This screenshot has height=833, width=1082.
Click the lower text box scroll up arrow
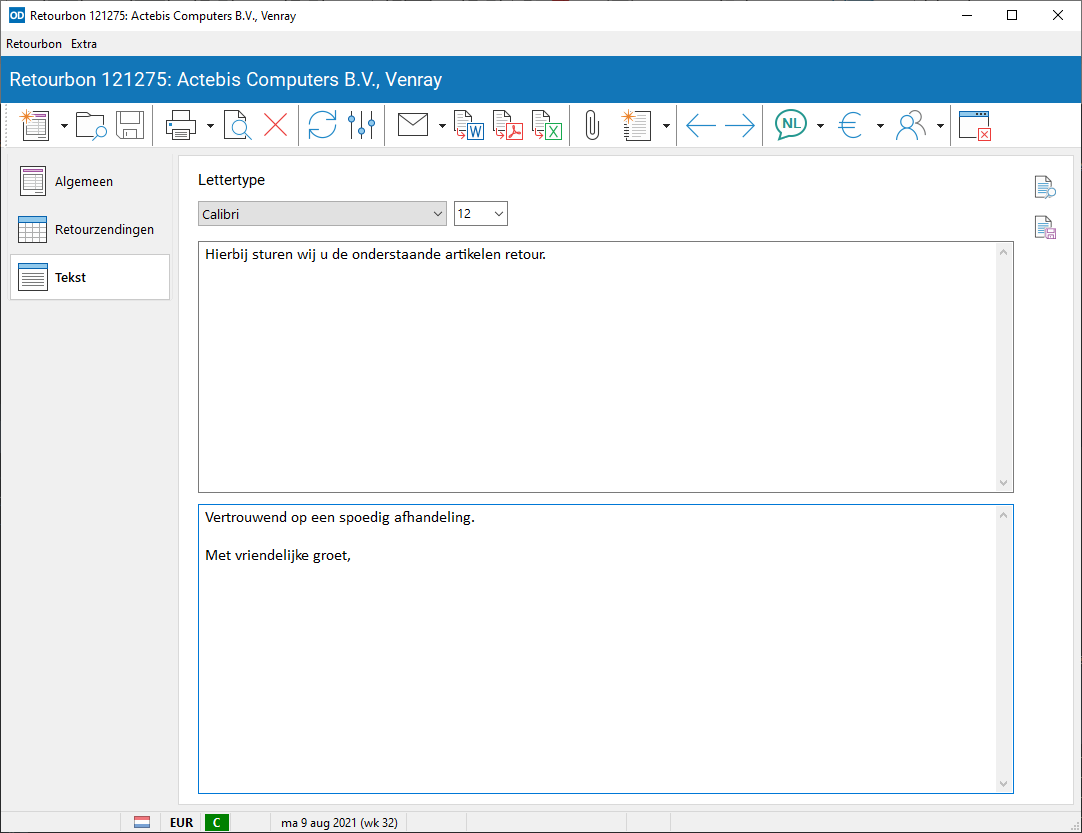pyautogui.click(x=1003, y=516)
